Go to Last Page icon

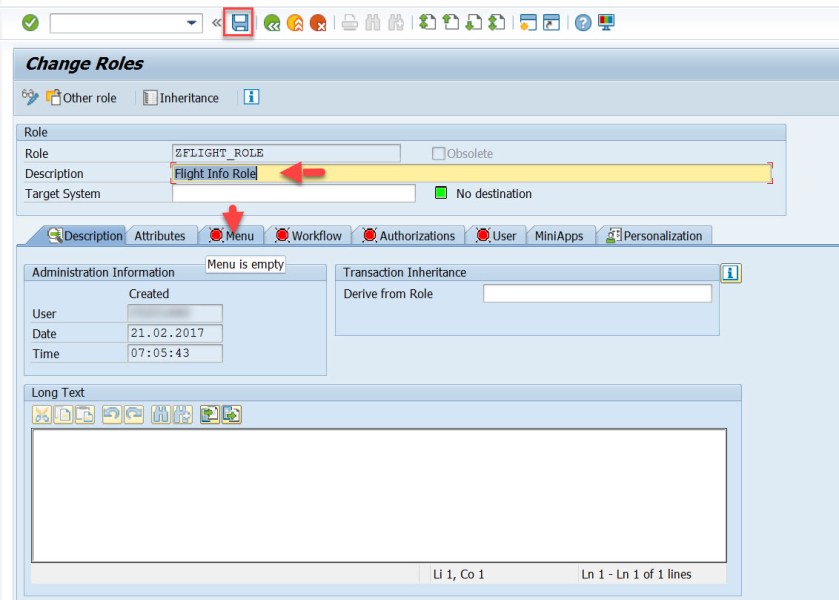coord(497,22)
